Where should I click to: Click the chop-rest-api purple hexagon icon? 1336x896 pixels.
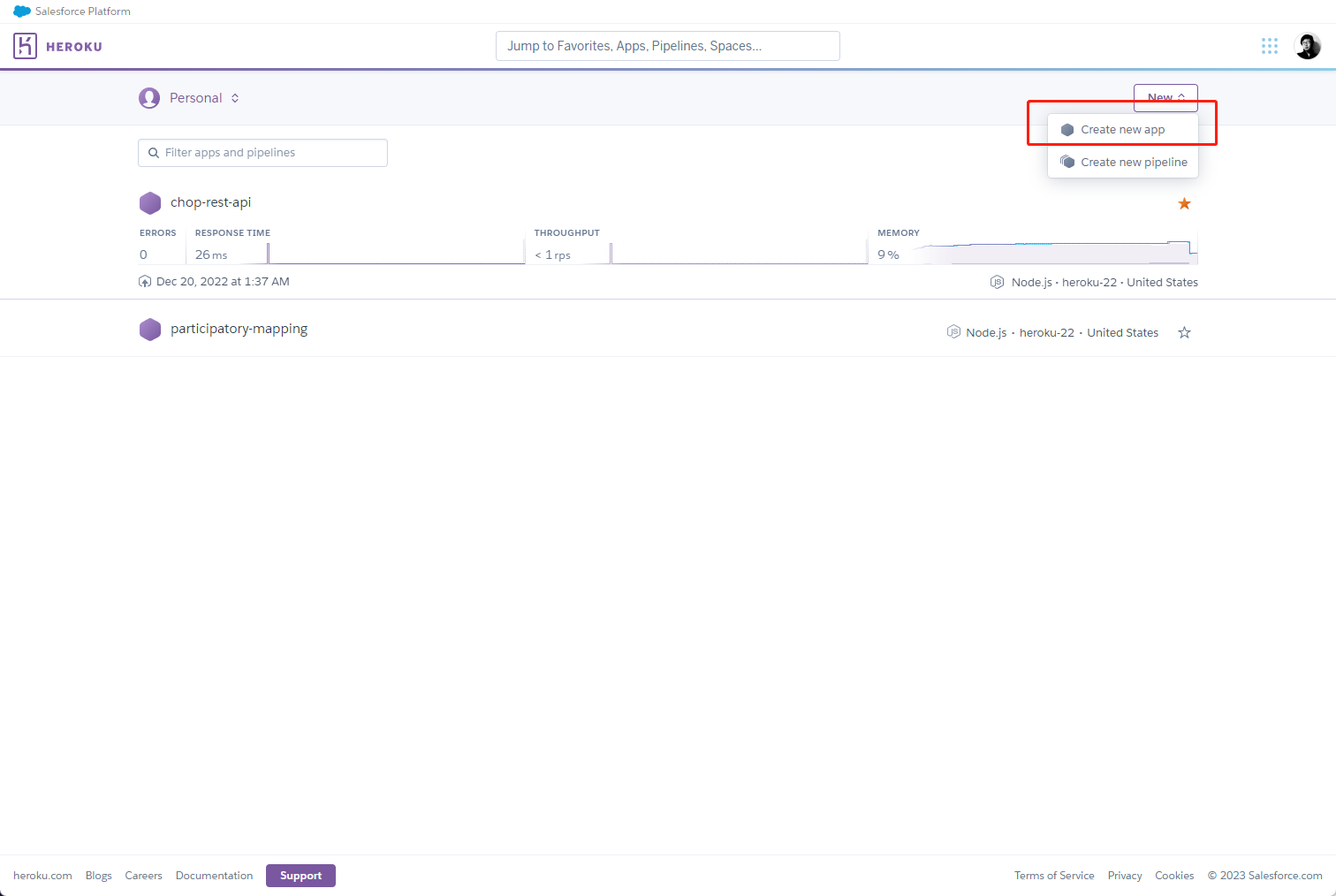150,203
